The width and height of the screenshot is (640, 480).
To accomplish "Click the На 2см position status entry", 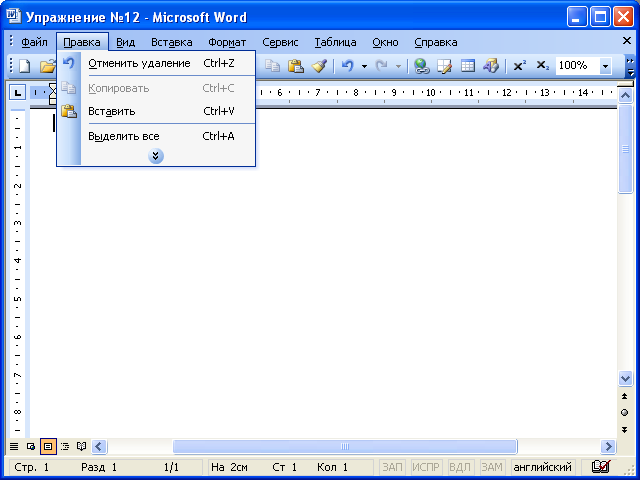I will 229,467.
